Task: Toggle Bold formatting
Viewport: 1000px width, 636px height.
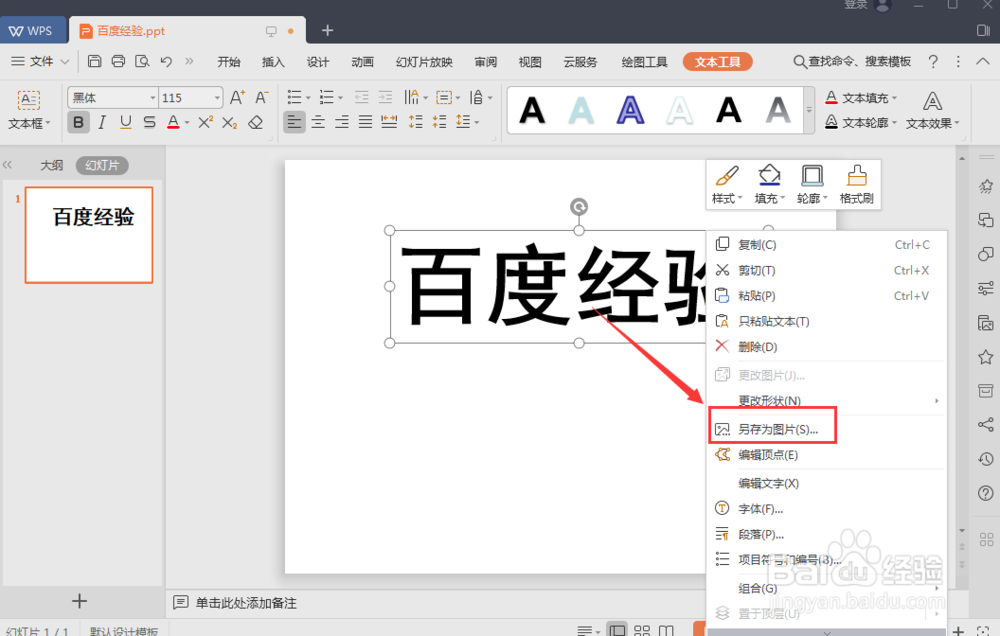Action: (x=78, y=122)
